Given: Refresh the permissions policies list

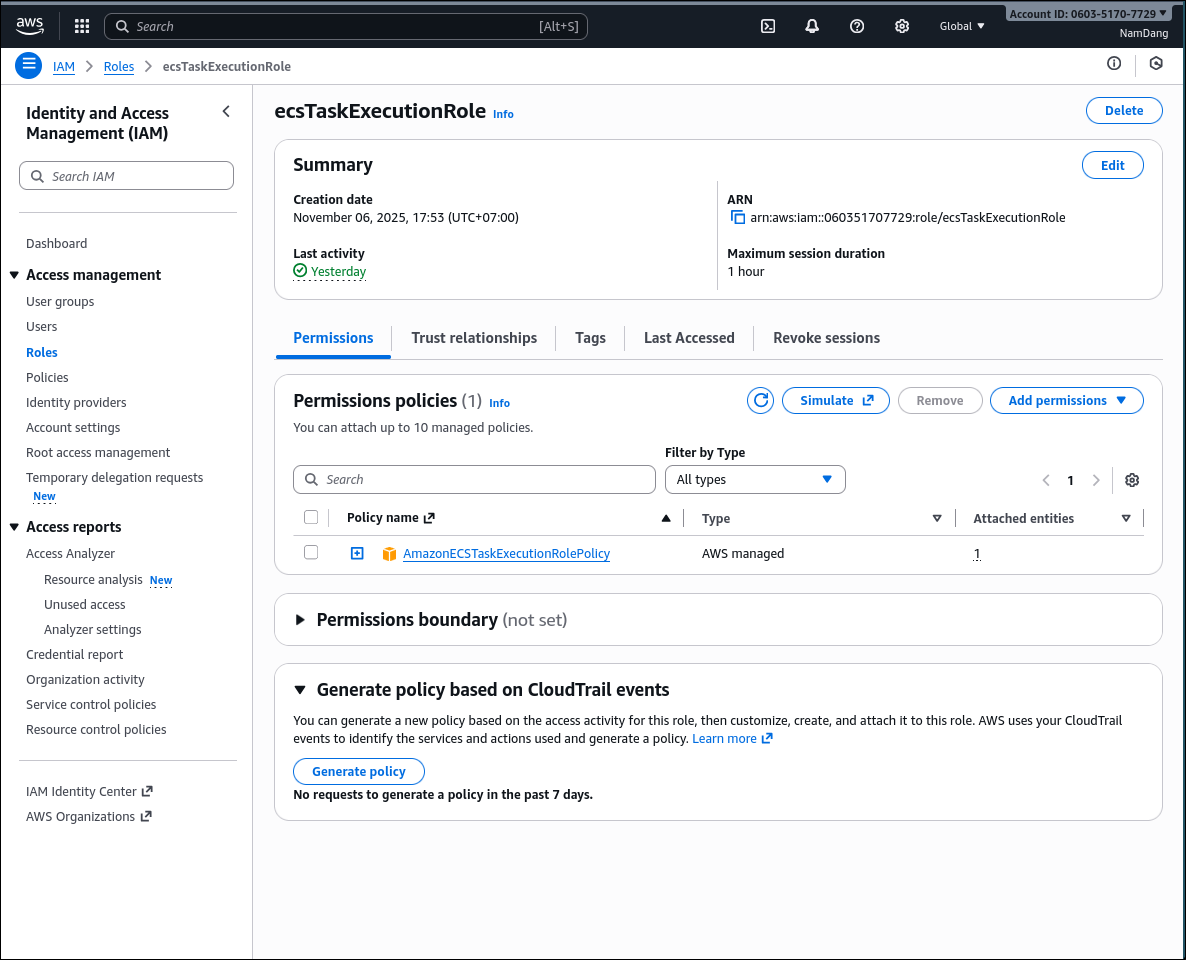Looking at the screenshot, I should point(760,400).
